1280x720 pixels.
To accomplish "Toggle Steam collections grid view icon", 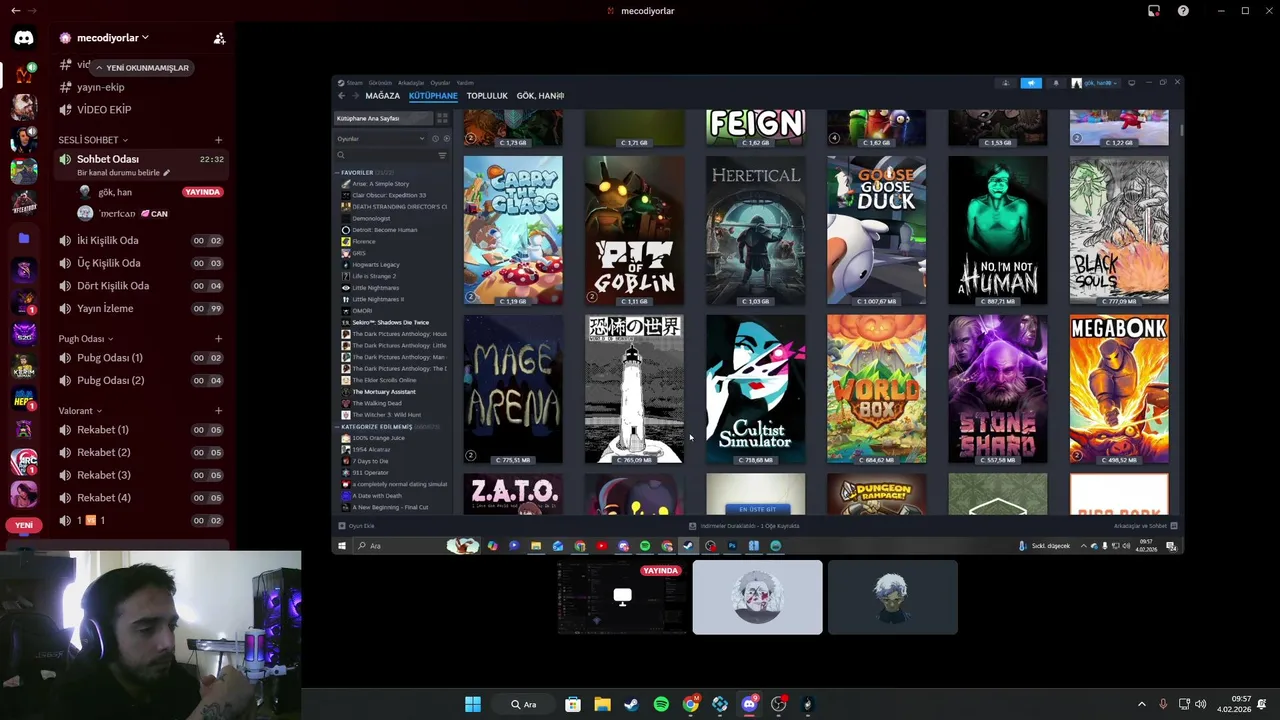I will pos(442,118).
